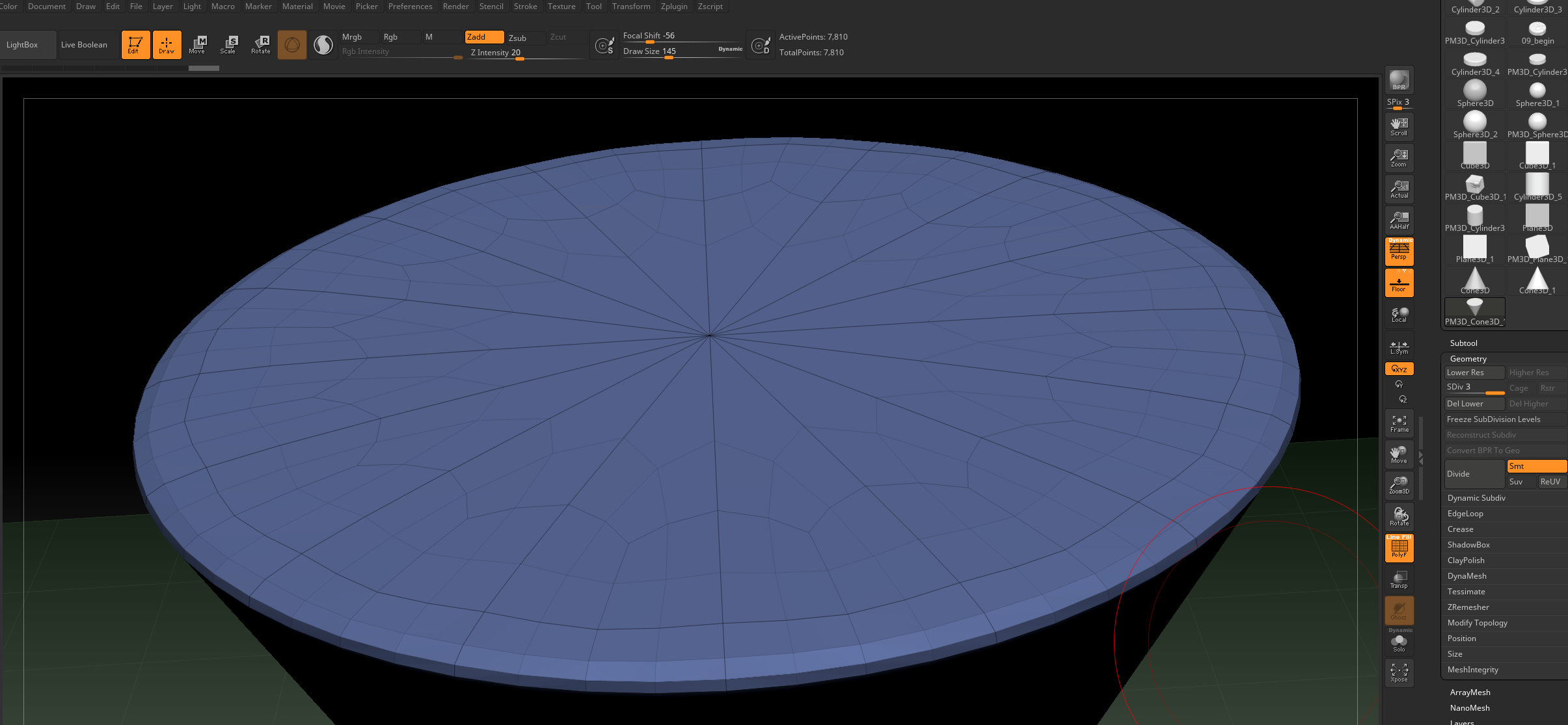Click the sculptris-style stroke sphere icon
Image resolution: width=1568 pixels, height=725 pixels.
click(x=323, y=45)
